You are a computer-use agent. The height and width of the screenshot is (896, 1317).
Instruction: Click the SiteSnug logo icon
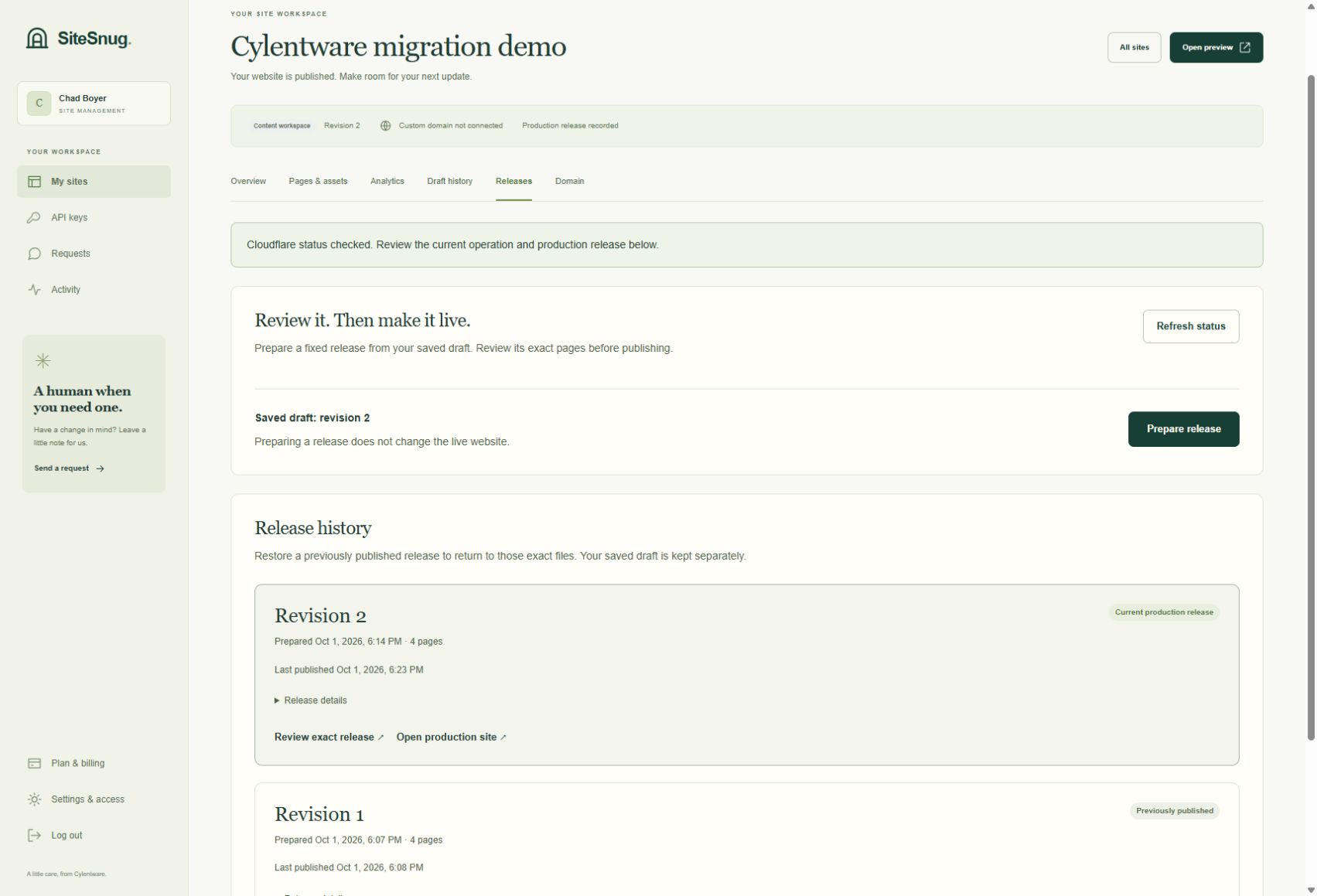click(x=37, y=38)
